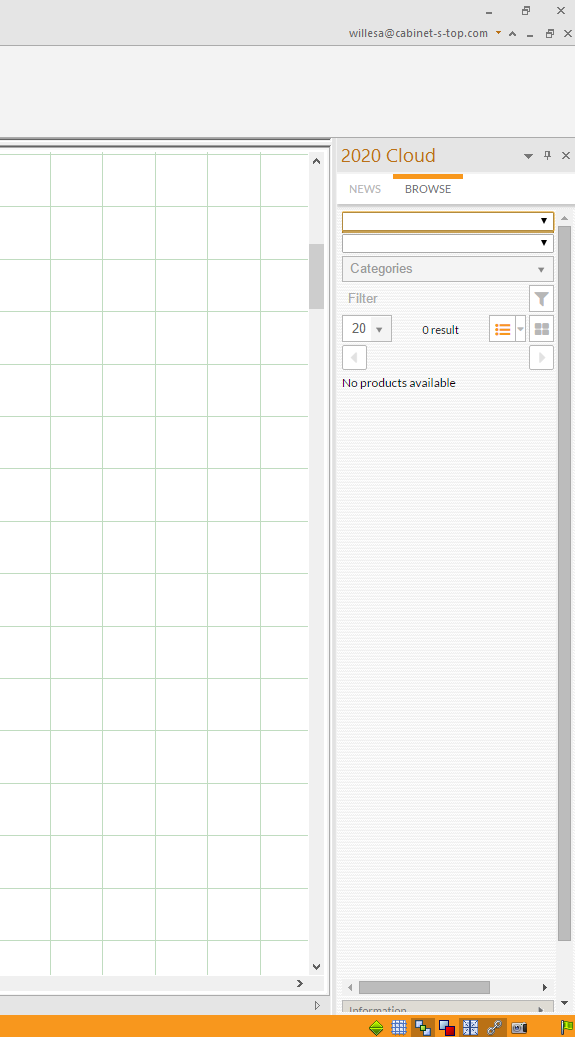575x1037 pixels.
Task: Click the camera icon in status bar
Action: coord(519,1028)
